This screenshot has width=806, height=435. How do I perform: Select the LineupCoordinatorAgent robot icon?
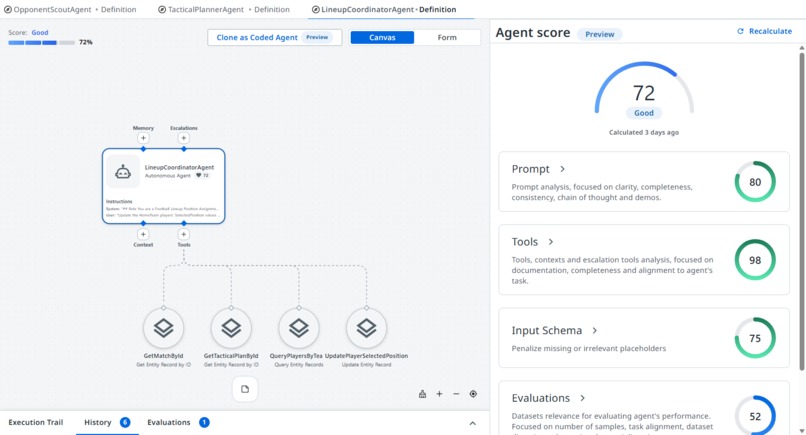pyautogui.click(x=122, y=172)
